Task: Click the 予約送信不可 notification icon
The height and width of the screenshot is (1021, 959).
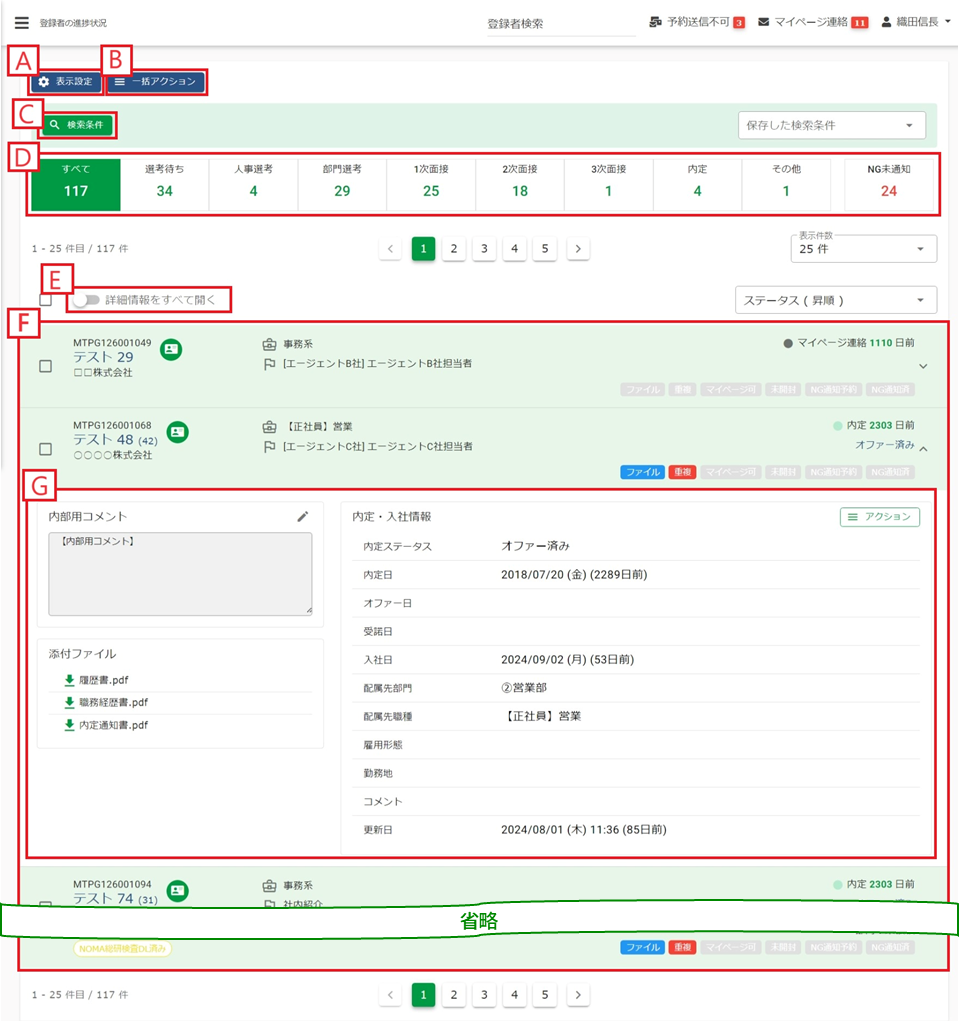Action: (x=656, y=22)
